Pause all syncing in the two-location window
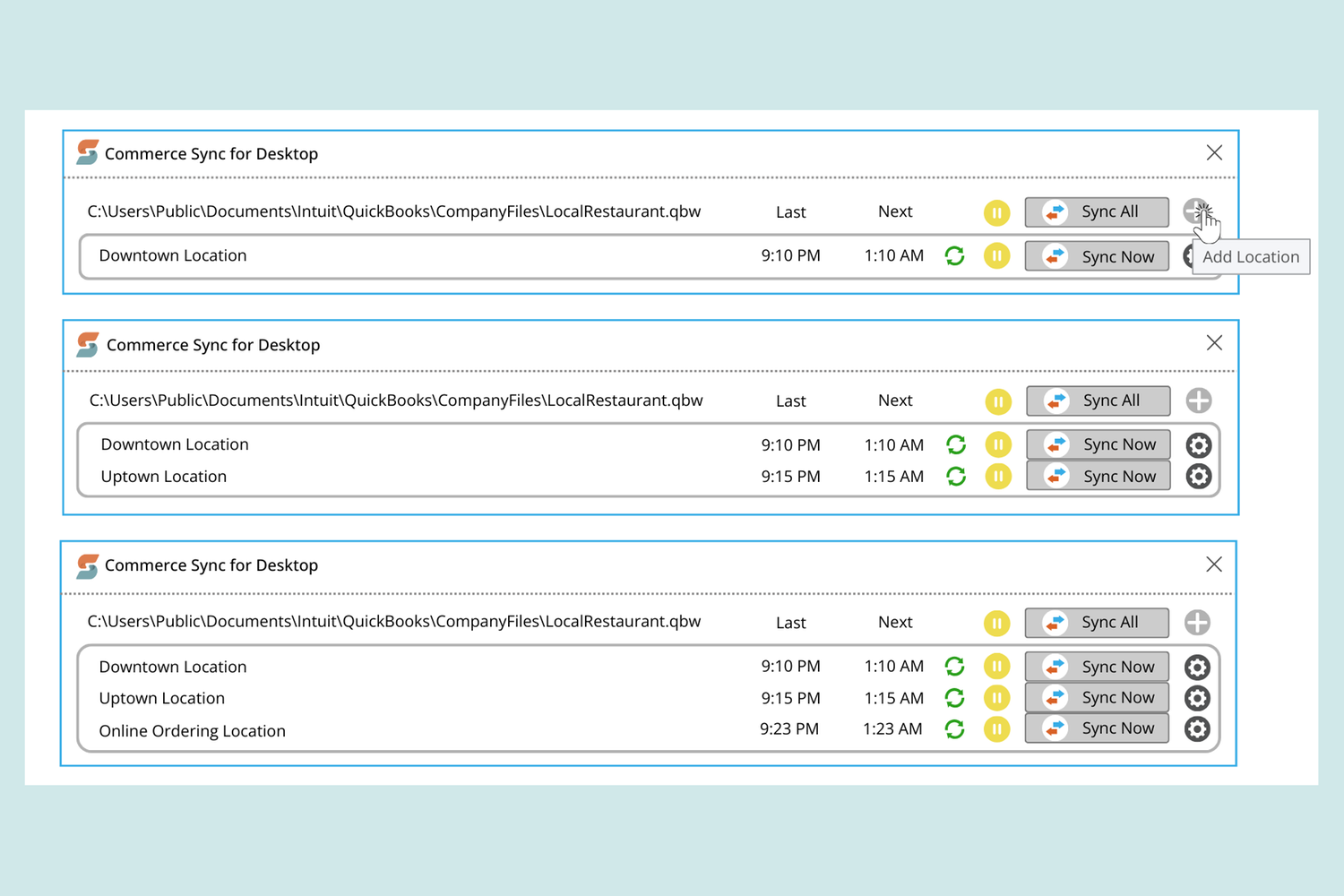 click(998, 401)
